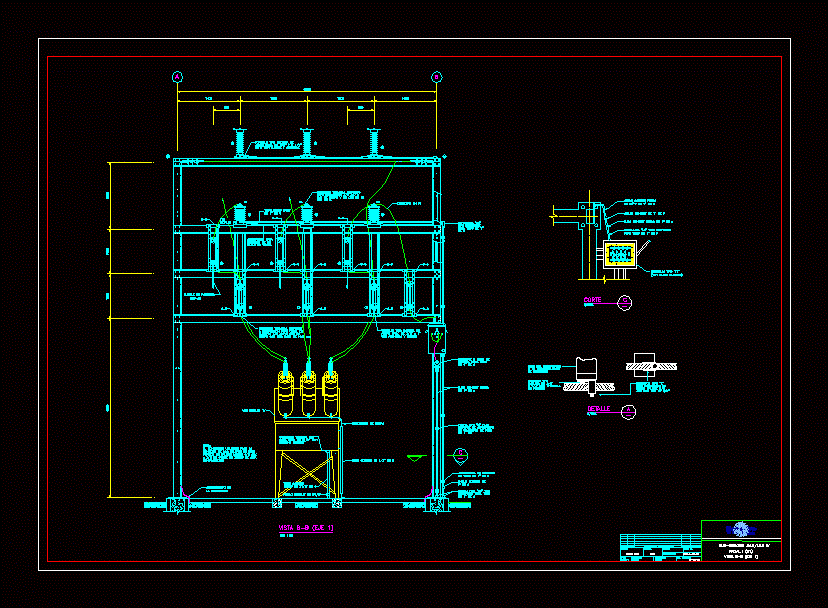Click grid axis bubble B

pos(436,77)
